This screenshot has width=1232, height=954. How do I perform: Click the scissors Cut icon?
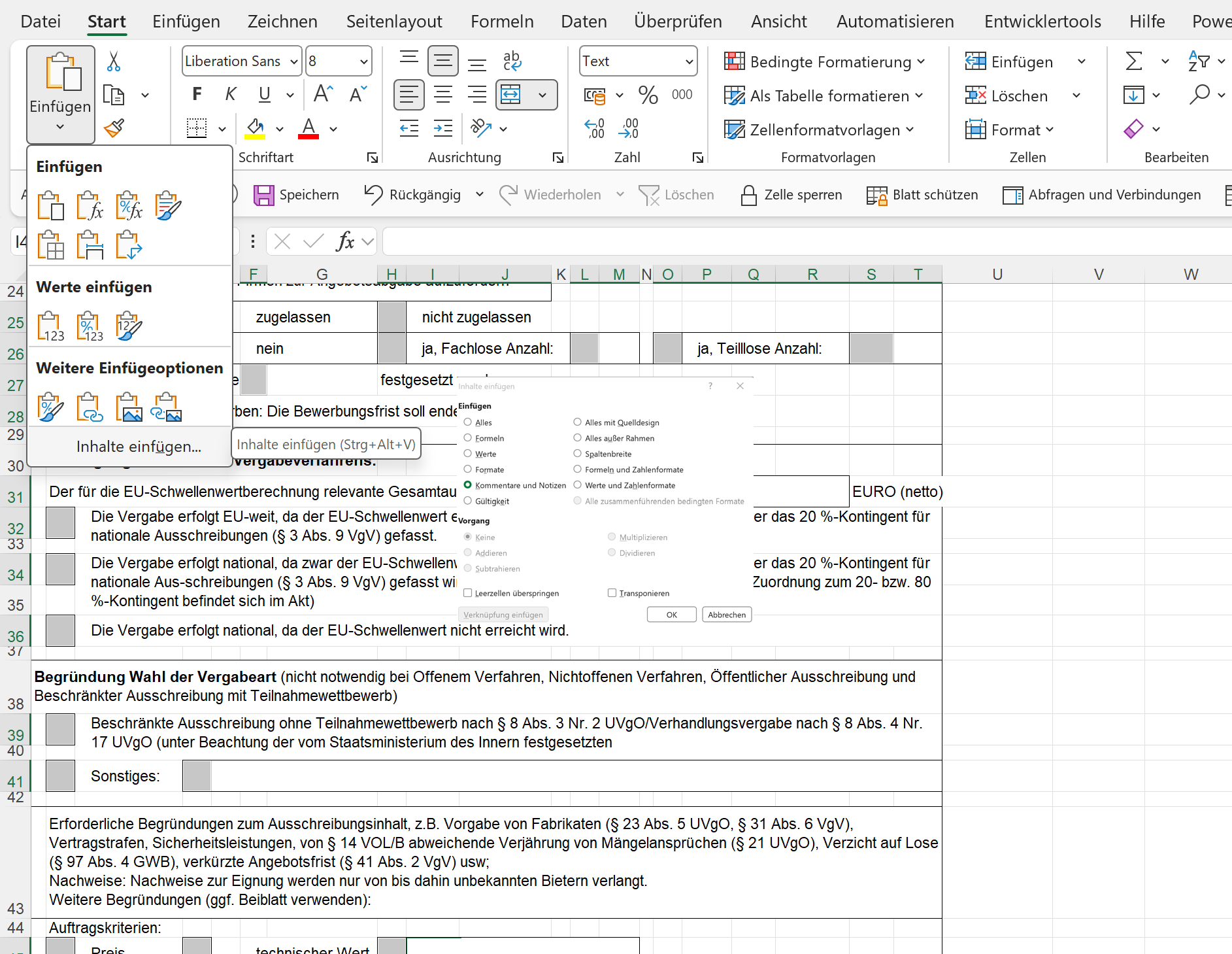[x=114, y=61]
